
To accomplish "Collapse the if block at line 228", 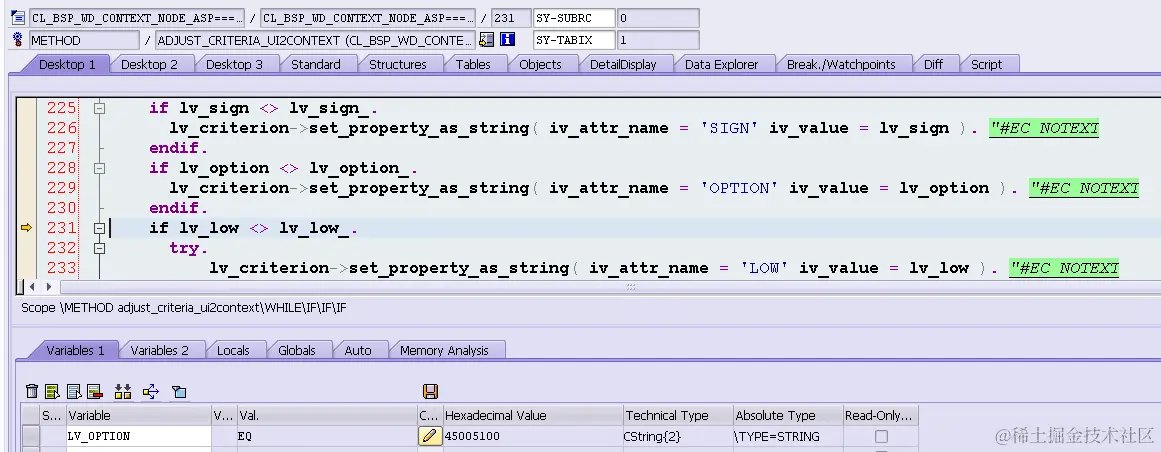I will pos(99,168).
